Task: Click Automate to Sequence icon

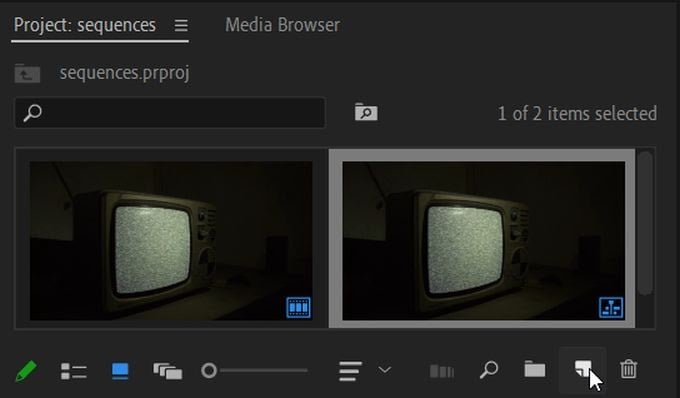Action: (442, 372)
